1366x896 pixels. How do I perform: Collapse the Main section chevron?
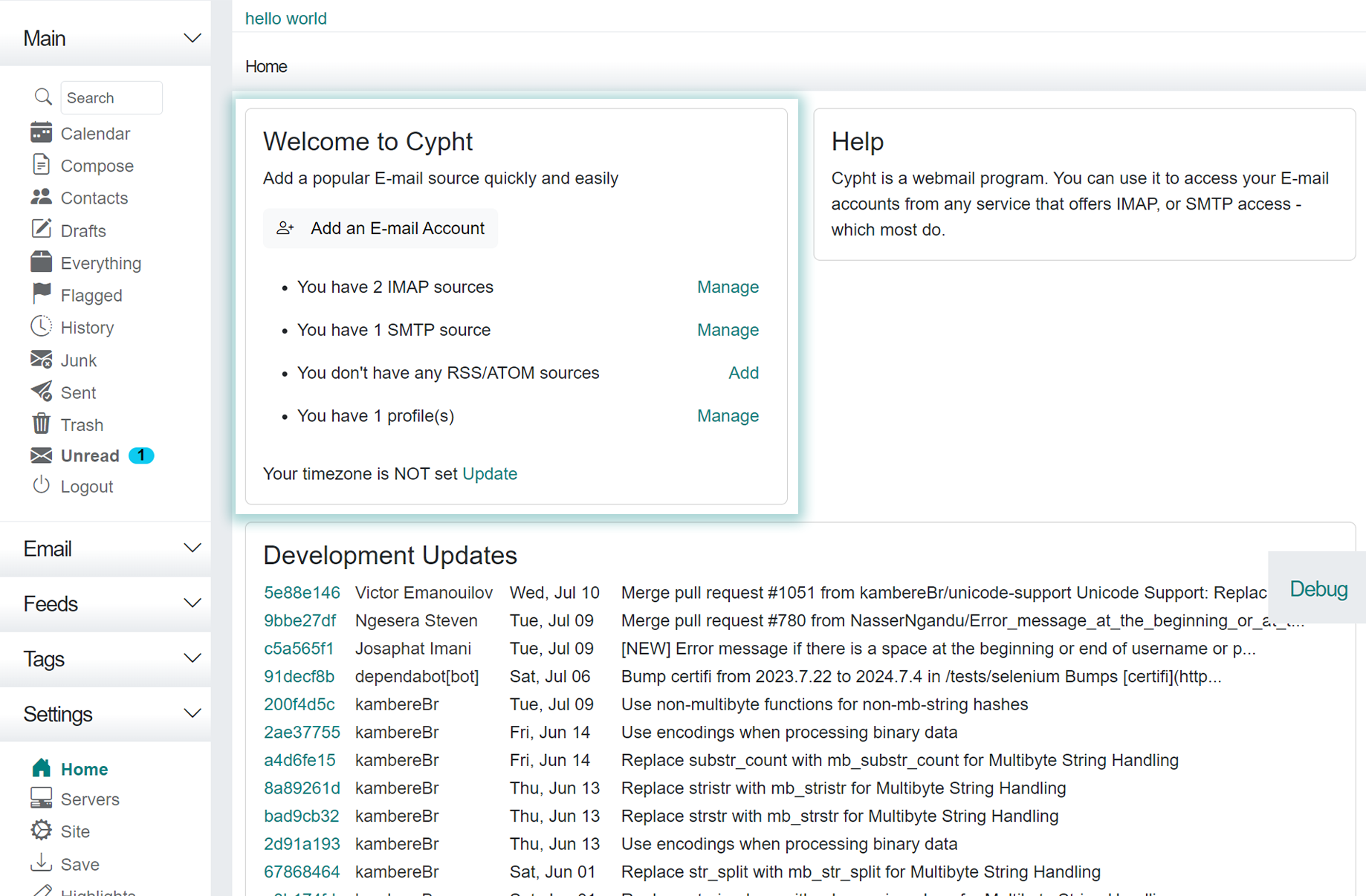click(192, 39)
